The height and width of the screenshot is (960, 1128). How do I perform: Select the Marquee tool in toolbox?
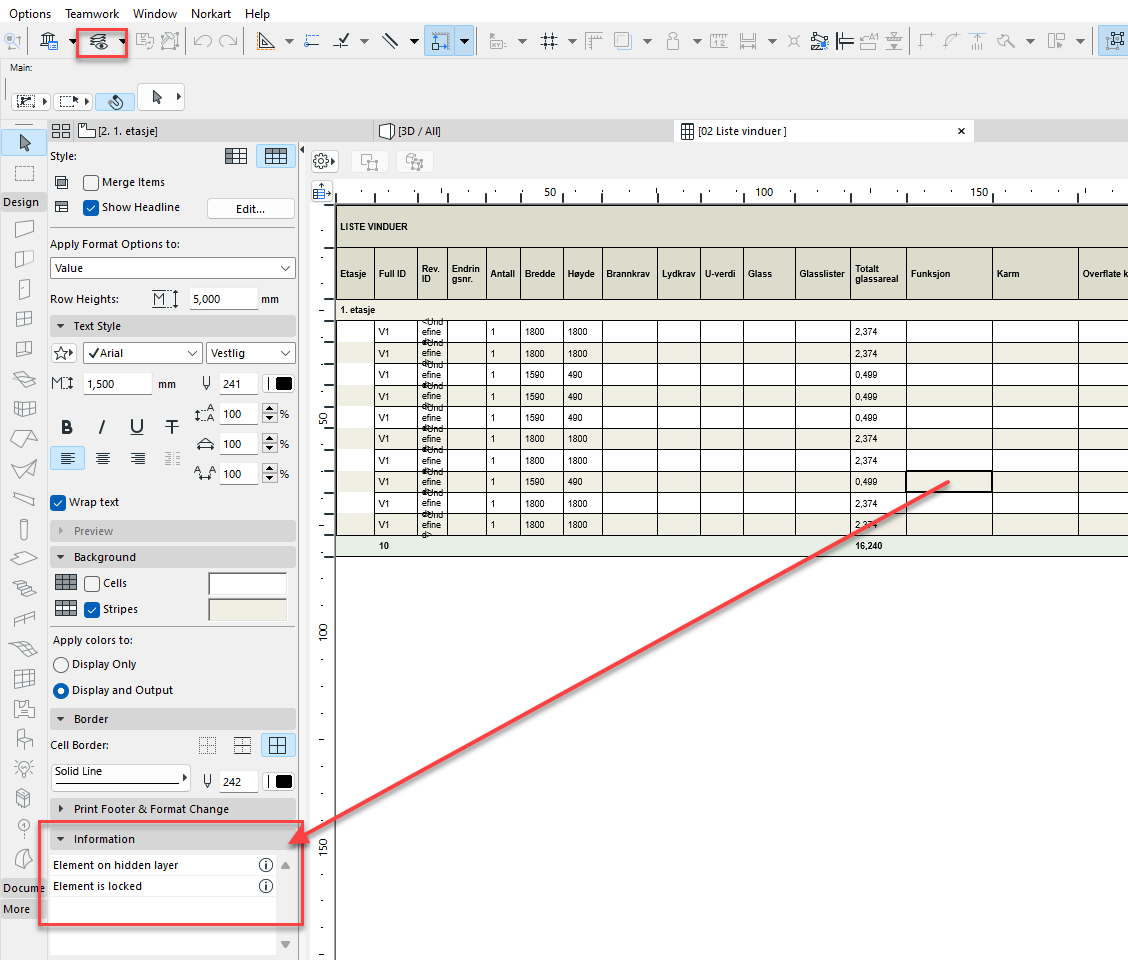(x=25, y=173)
